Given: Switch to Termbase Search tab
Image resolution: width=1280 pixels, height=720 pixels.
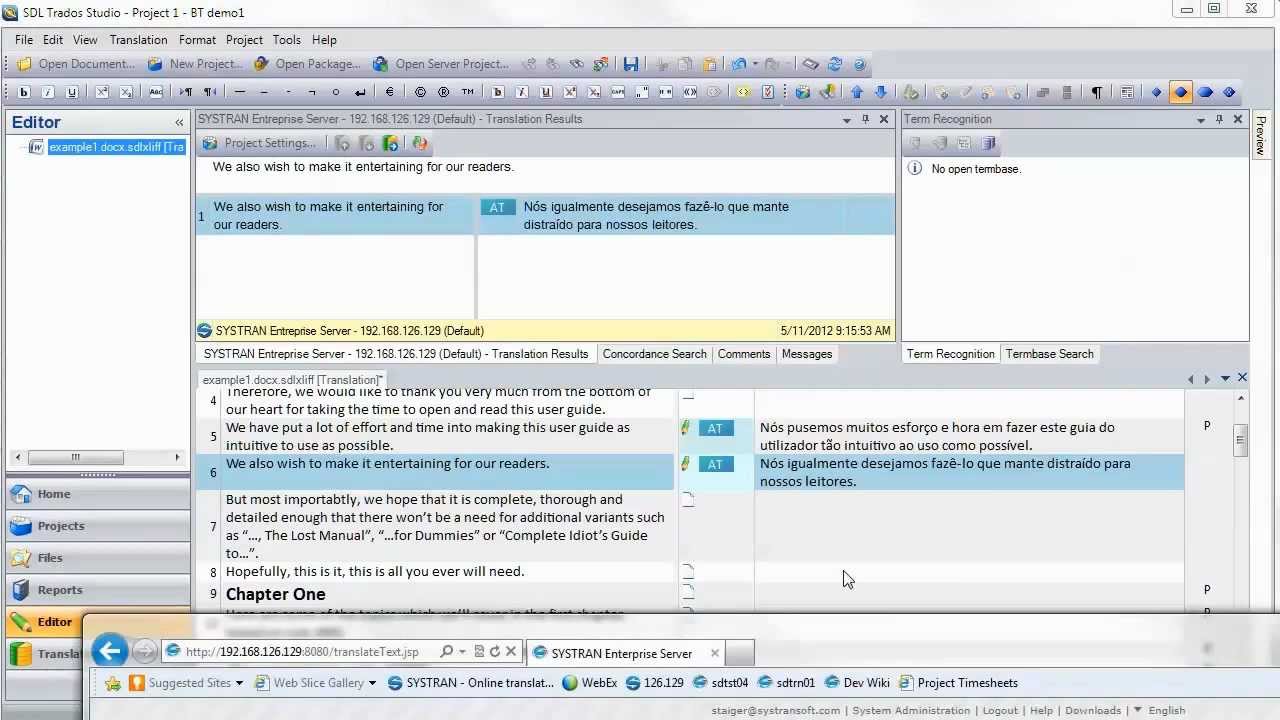Looking at the screenshot, I should coord(1049,354).
